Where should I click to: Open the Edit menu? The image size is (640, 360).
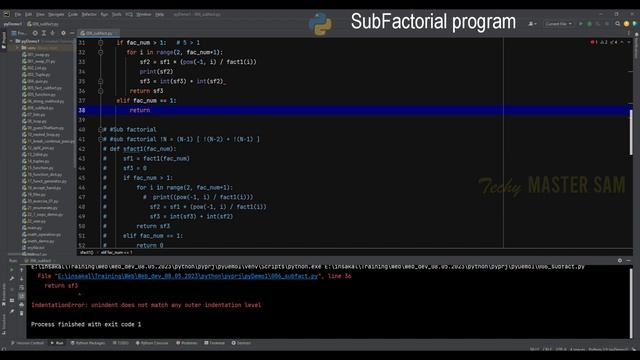coord(28,14)
